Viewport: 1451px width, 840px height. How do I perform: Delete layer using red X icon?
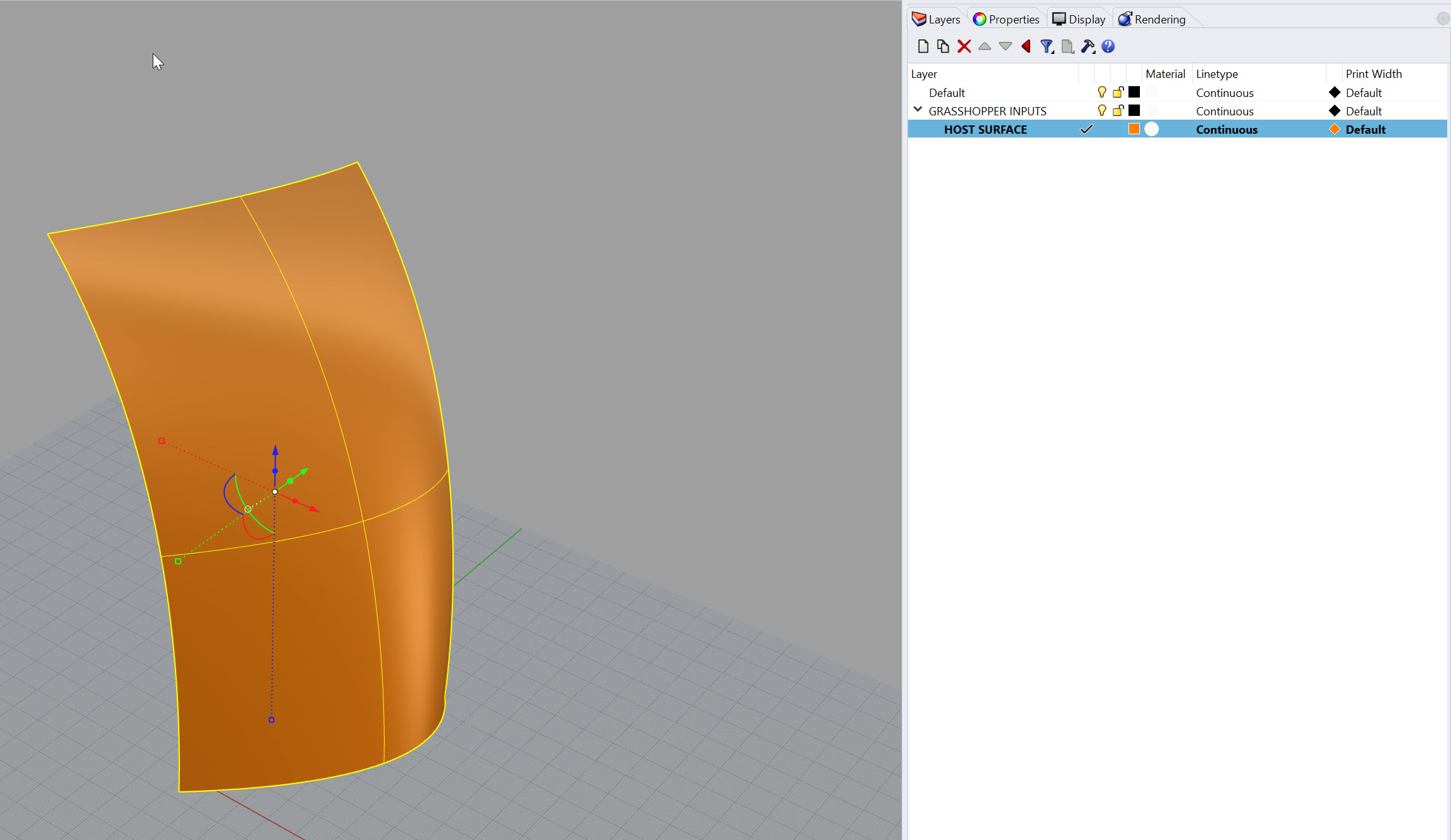click(964, 46)
